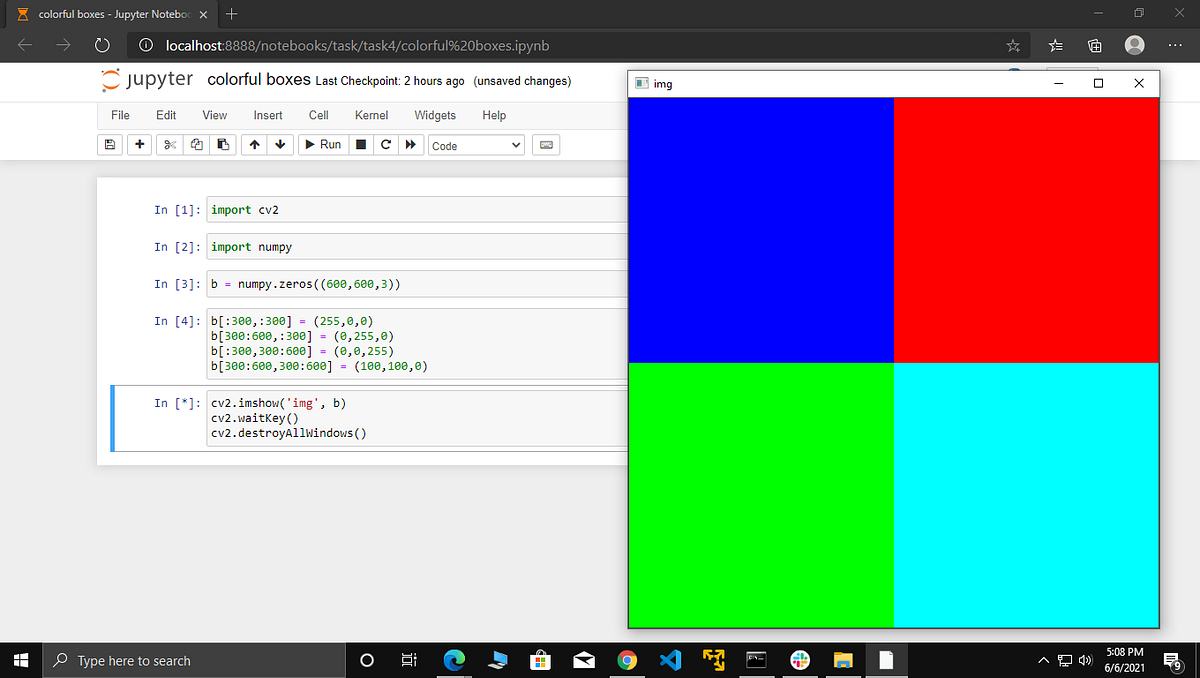Copy the selected cells
Viewport: 1200px width, 678px height.
click(195, 144)
